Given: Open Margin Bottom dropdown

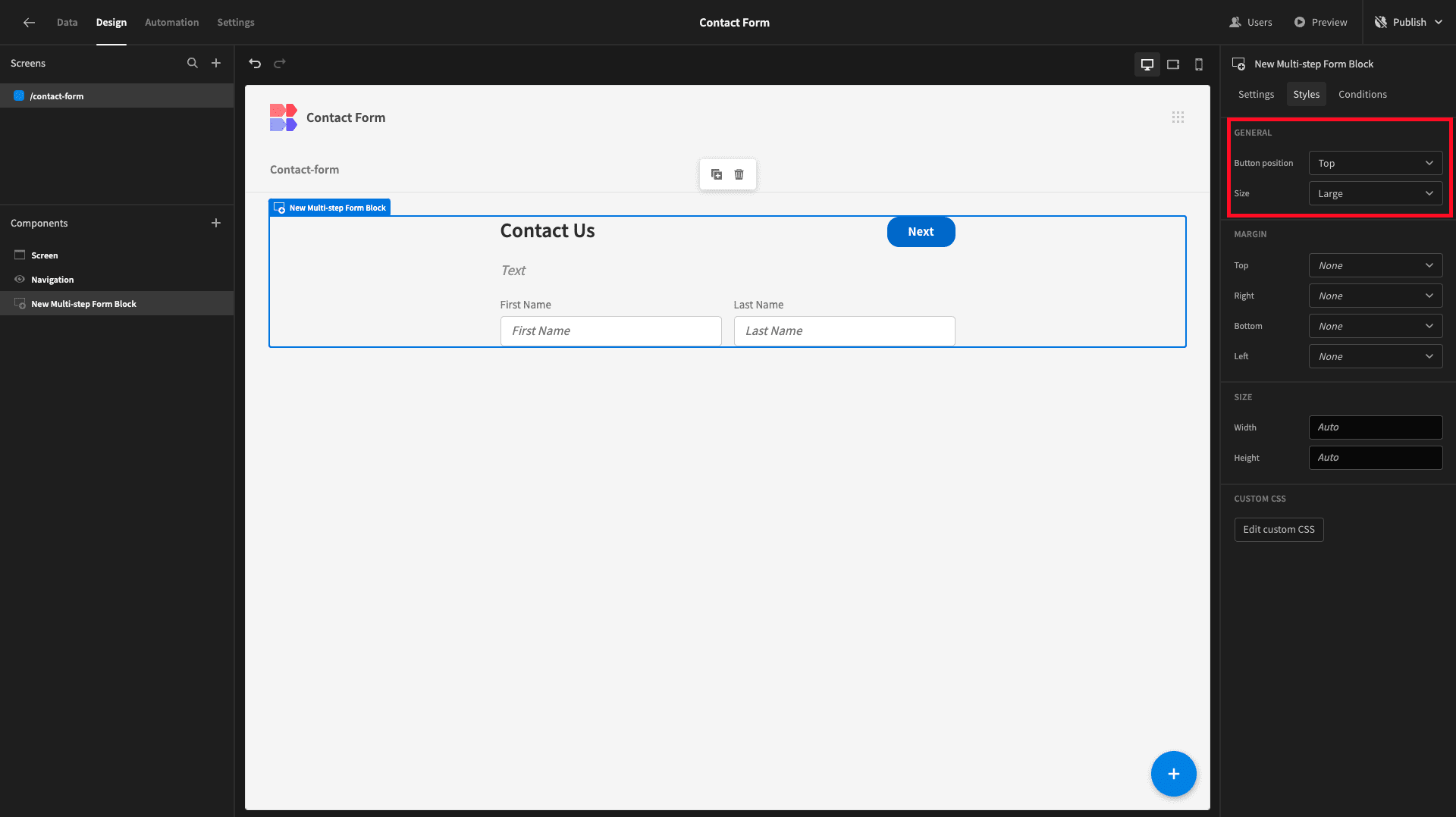Looking at the screenshot, I should (x=1376, y=326).
